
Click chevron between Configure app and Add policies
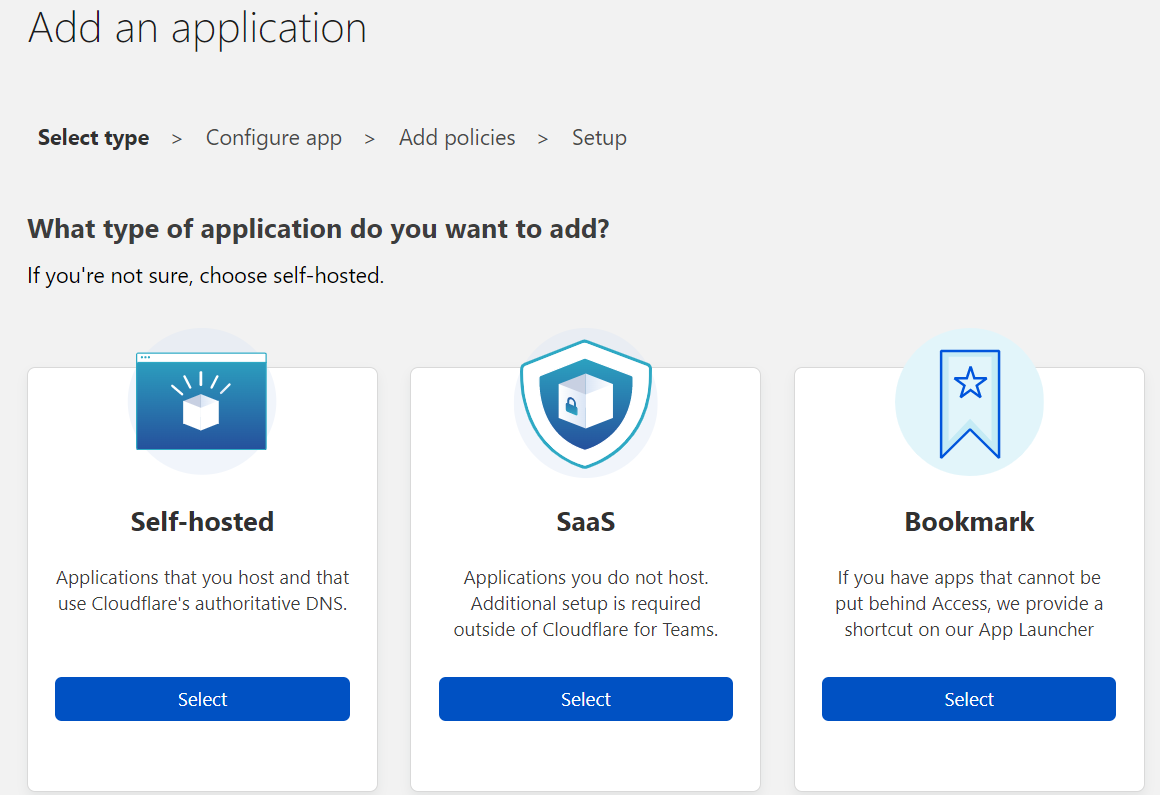point(370,139)
